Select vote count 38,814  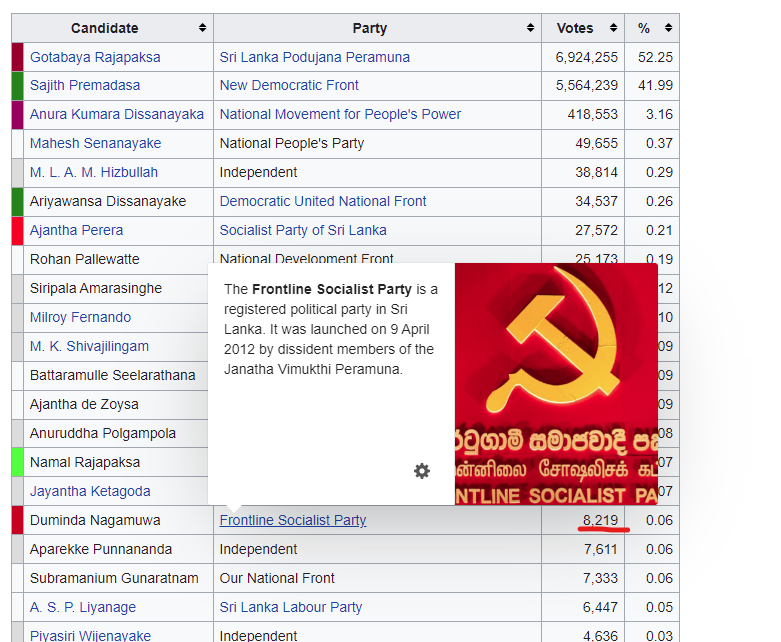pyautogui.click(x=596, y=172)
